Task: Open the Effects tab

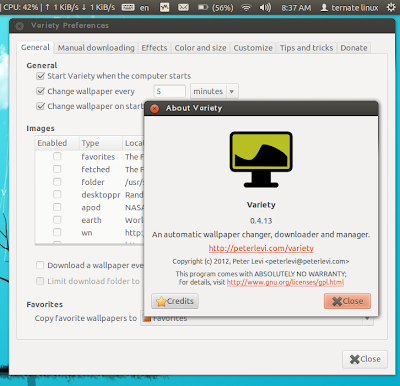Action: (154, 48)
